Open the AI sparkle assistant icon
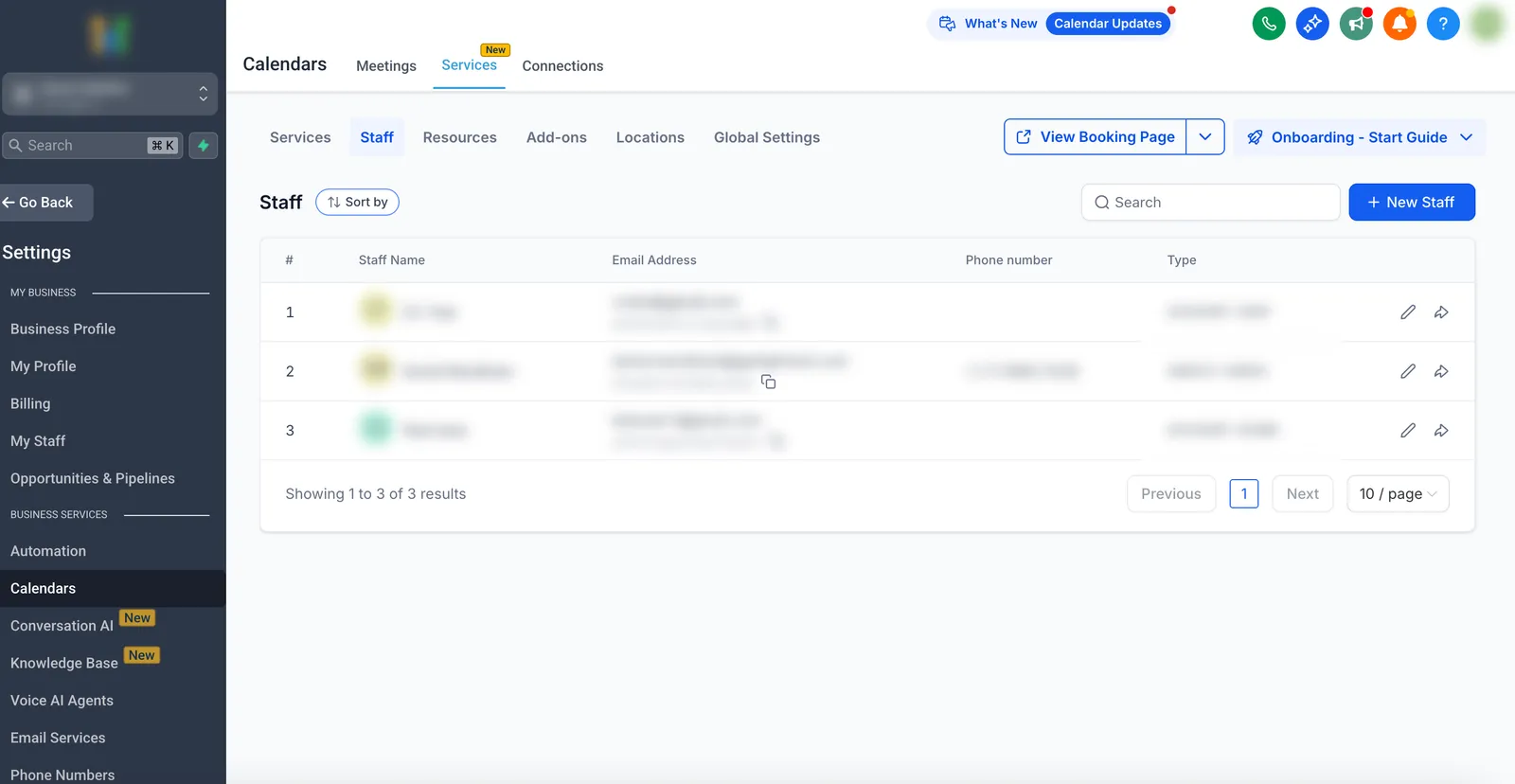 (x=1312, y=24)
